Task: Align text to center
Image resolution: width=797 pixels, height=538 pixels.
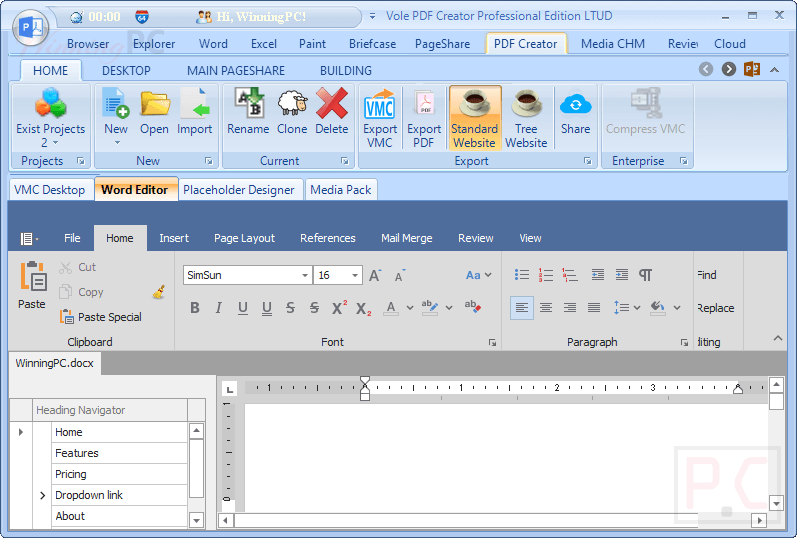Action: click(x=546, y=308)
